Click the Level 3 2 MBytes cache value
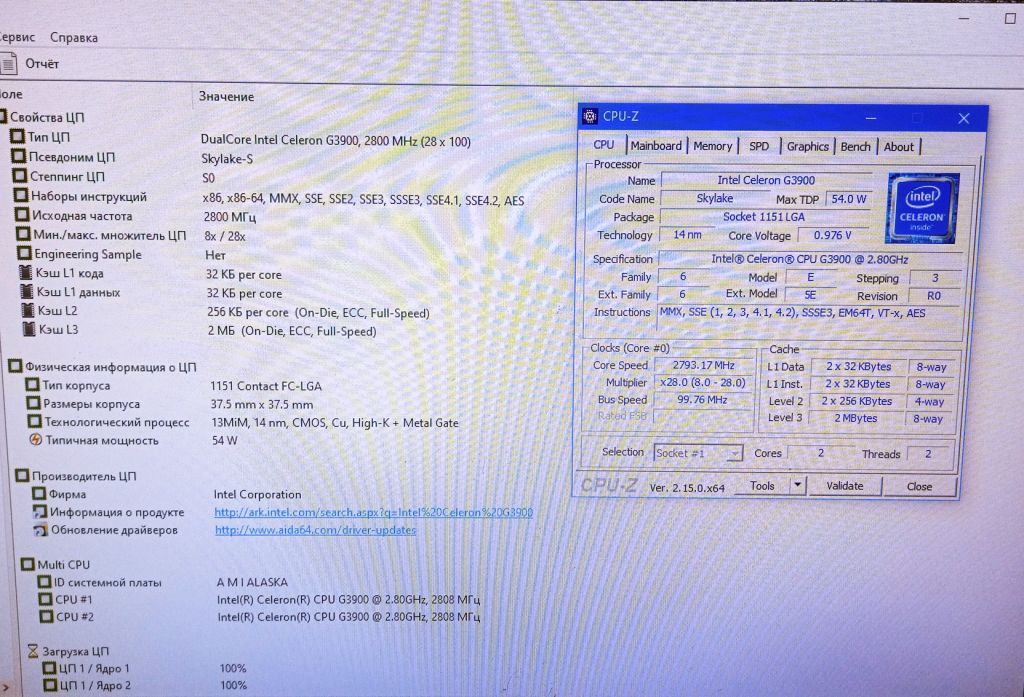 (856, 418)
